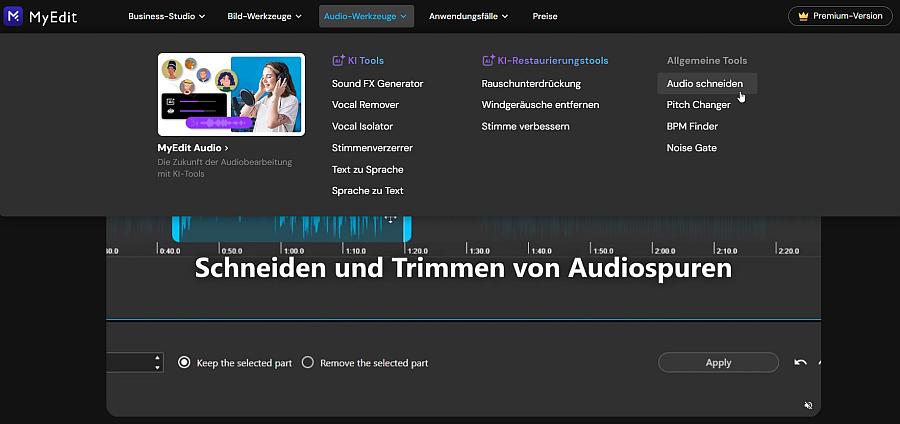This screenshot has height=424, width=900.
Task: Open Vocal Isolator tool
Action: tap(362, 126)
